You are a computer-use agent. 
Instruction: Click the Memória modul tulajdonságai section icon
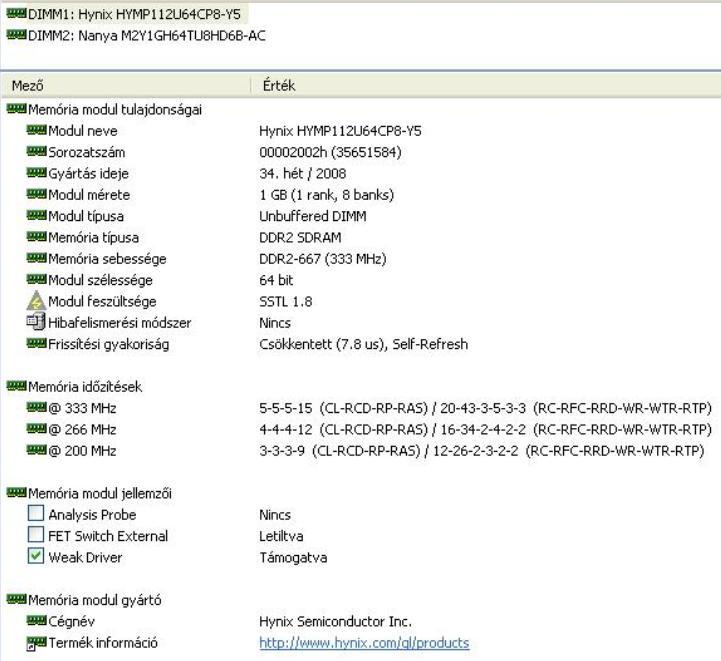tap(16, 109)
